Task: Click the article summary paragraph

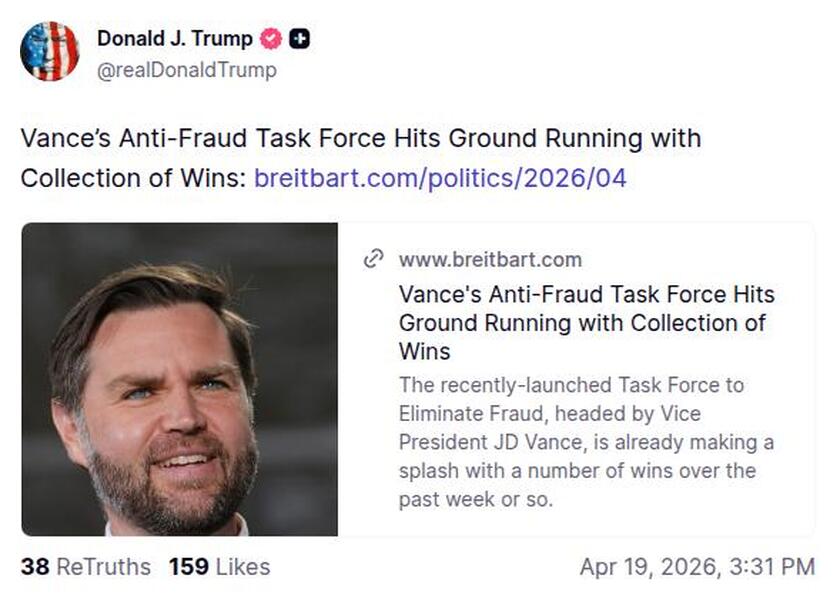Action: 578,438
